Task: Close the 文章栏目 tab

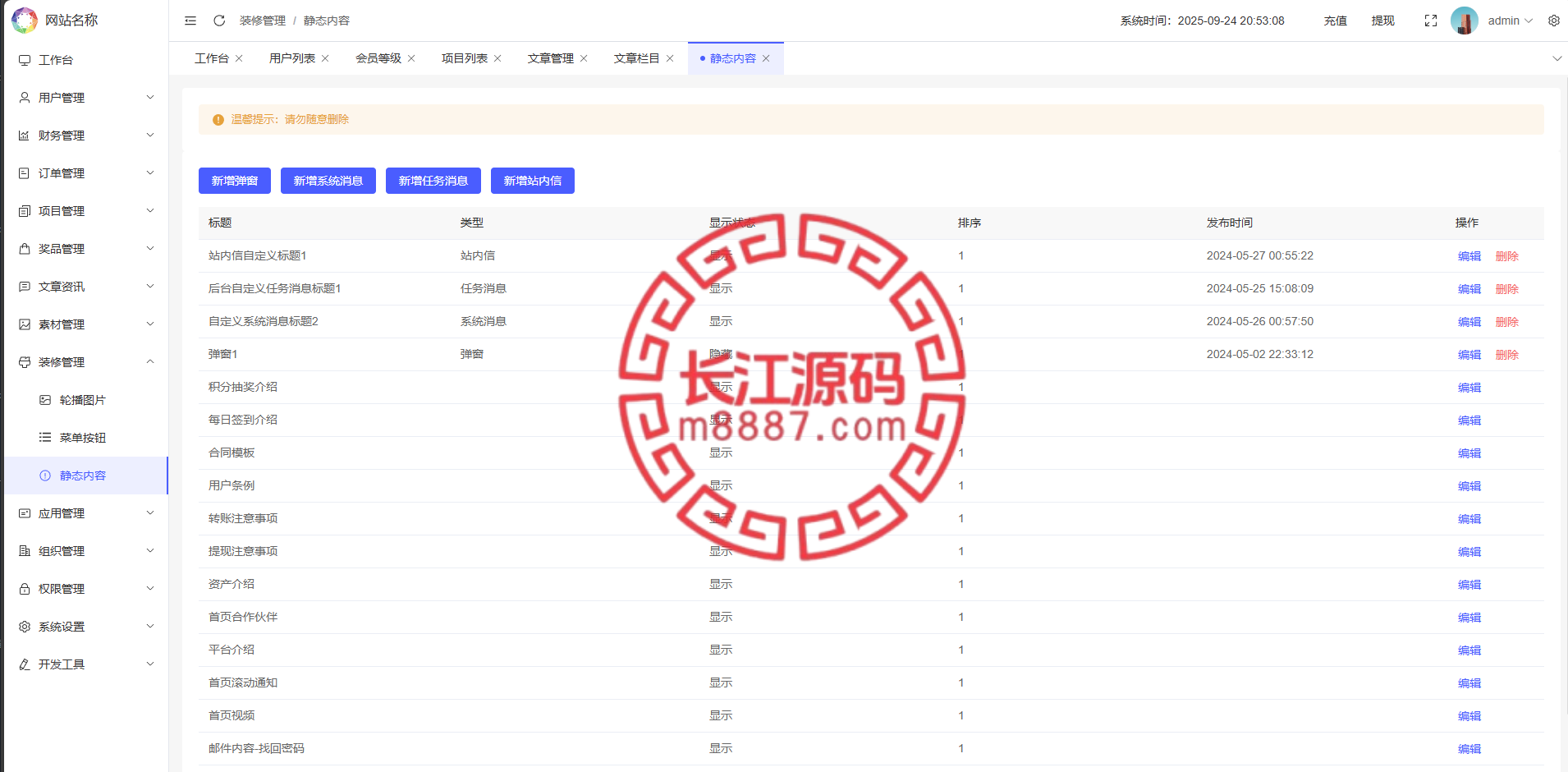Action: point(670,58)
